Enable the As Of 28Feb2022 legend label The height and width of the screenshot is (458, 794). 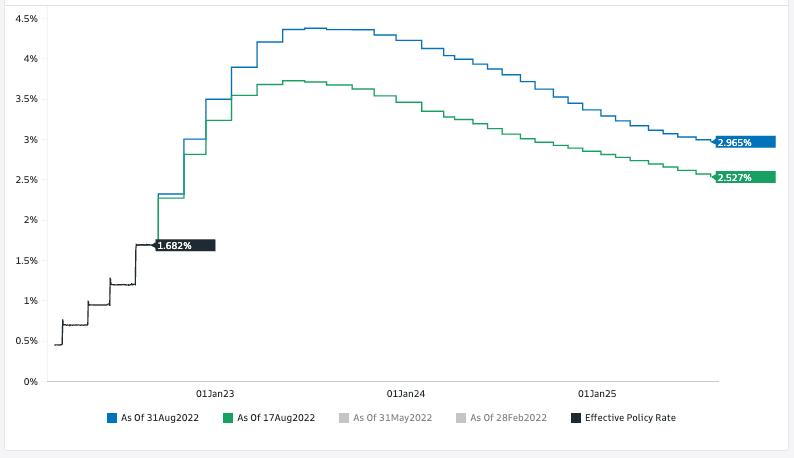tap(509, 417)
